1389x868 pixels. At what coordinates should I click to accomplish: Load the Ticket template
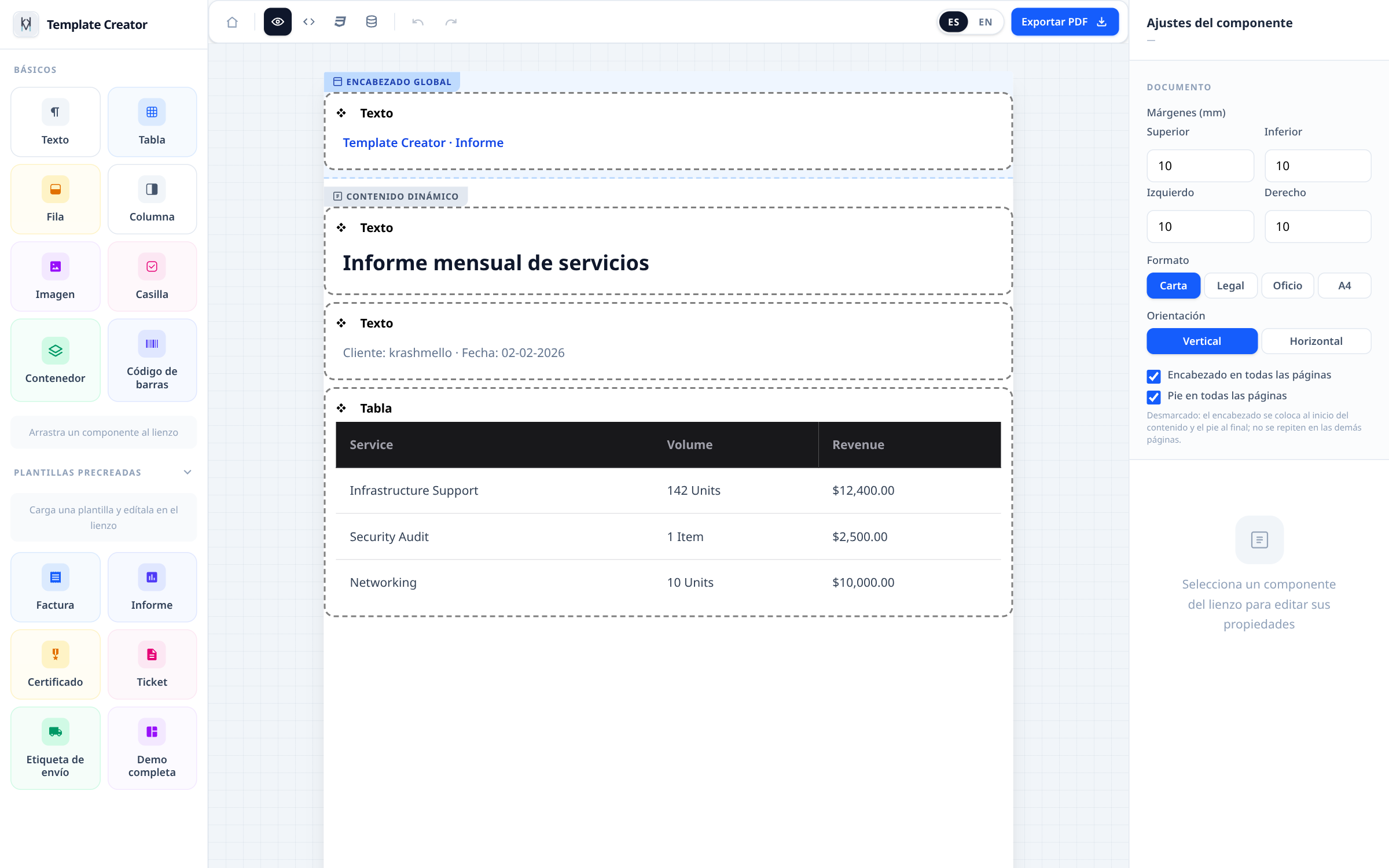[x=152, y=664]
